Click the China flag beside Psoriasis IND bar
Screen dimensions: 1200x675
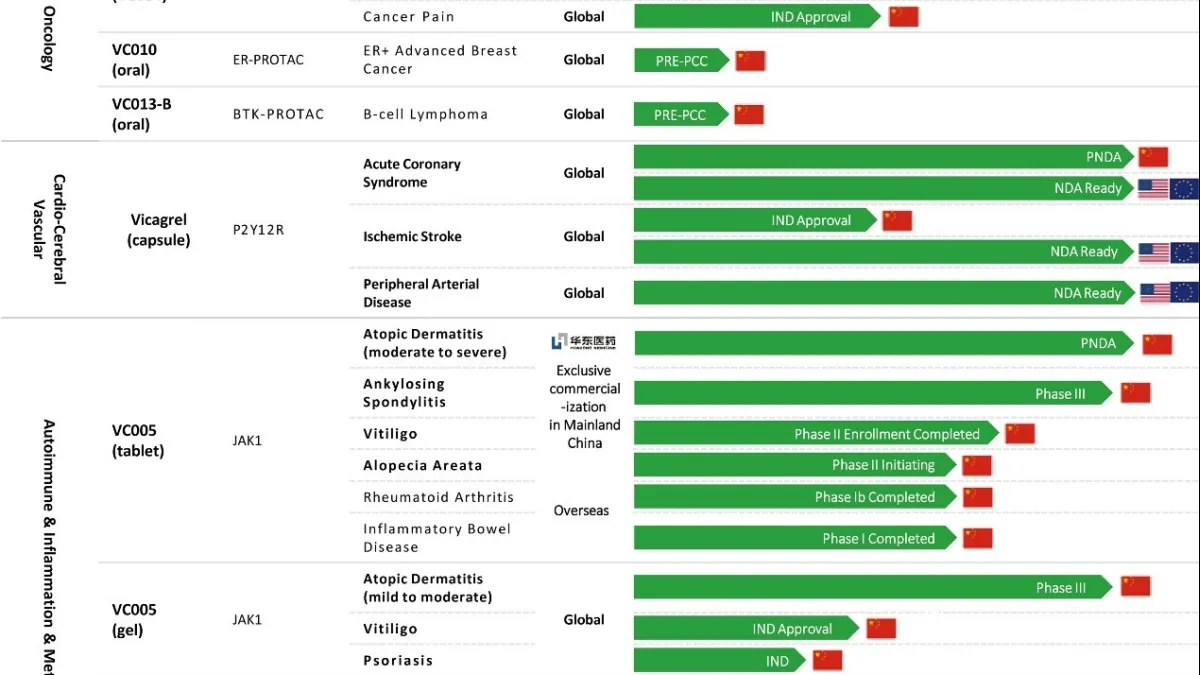click(828, 660)
